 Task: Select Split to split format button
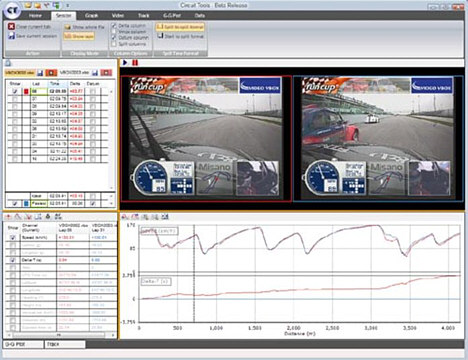pyautogui.click(x=180, y=27)
